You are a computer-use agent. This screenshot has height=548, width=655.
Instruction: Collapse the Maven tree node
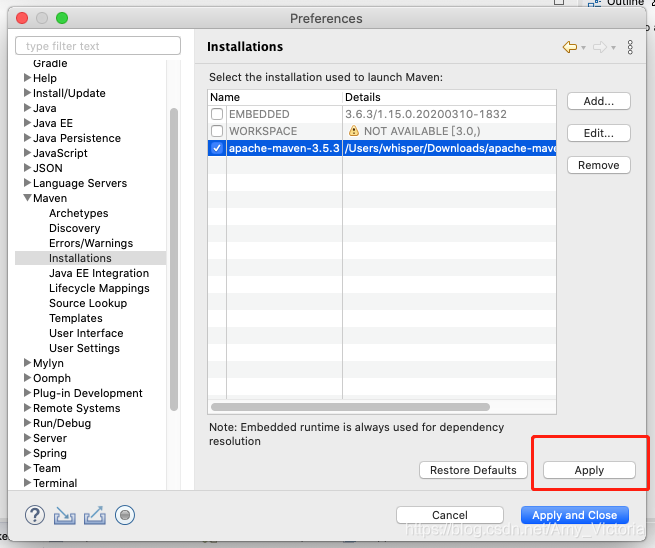pos(27,198)
